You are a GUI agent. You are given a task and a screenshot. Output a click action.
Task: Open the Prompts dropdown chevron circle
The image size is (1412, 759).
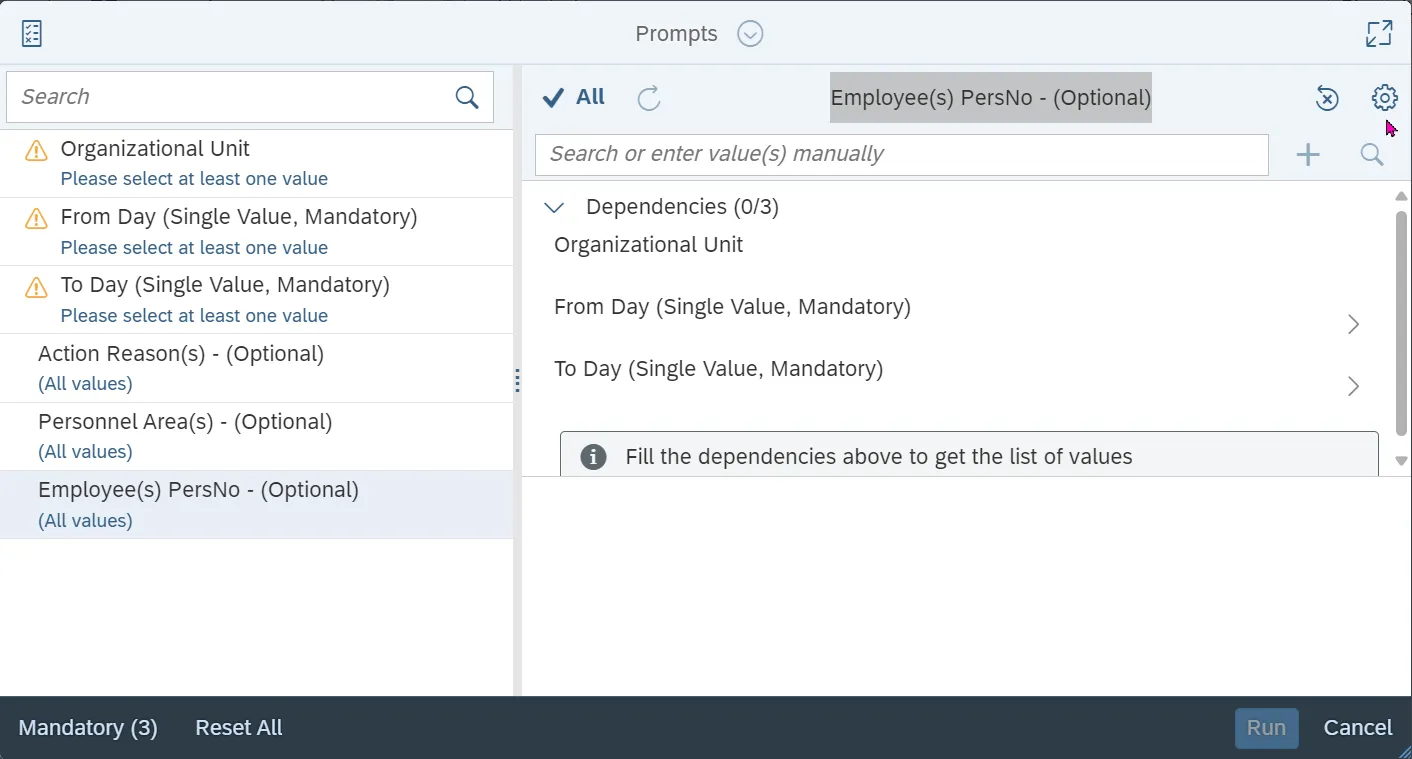750,34
